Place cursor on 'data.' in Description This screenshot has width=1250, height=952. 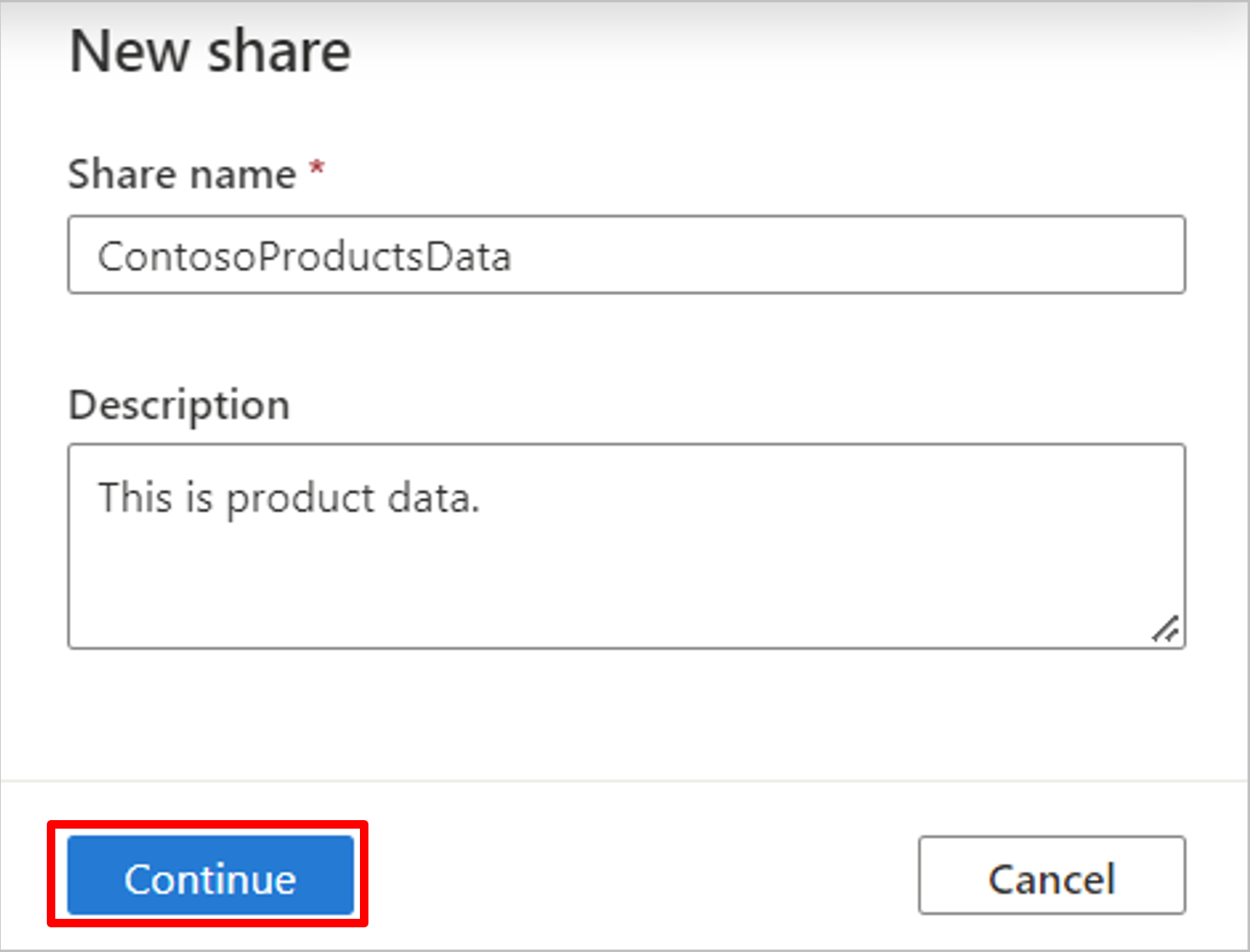click(x=433, y=498)
